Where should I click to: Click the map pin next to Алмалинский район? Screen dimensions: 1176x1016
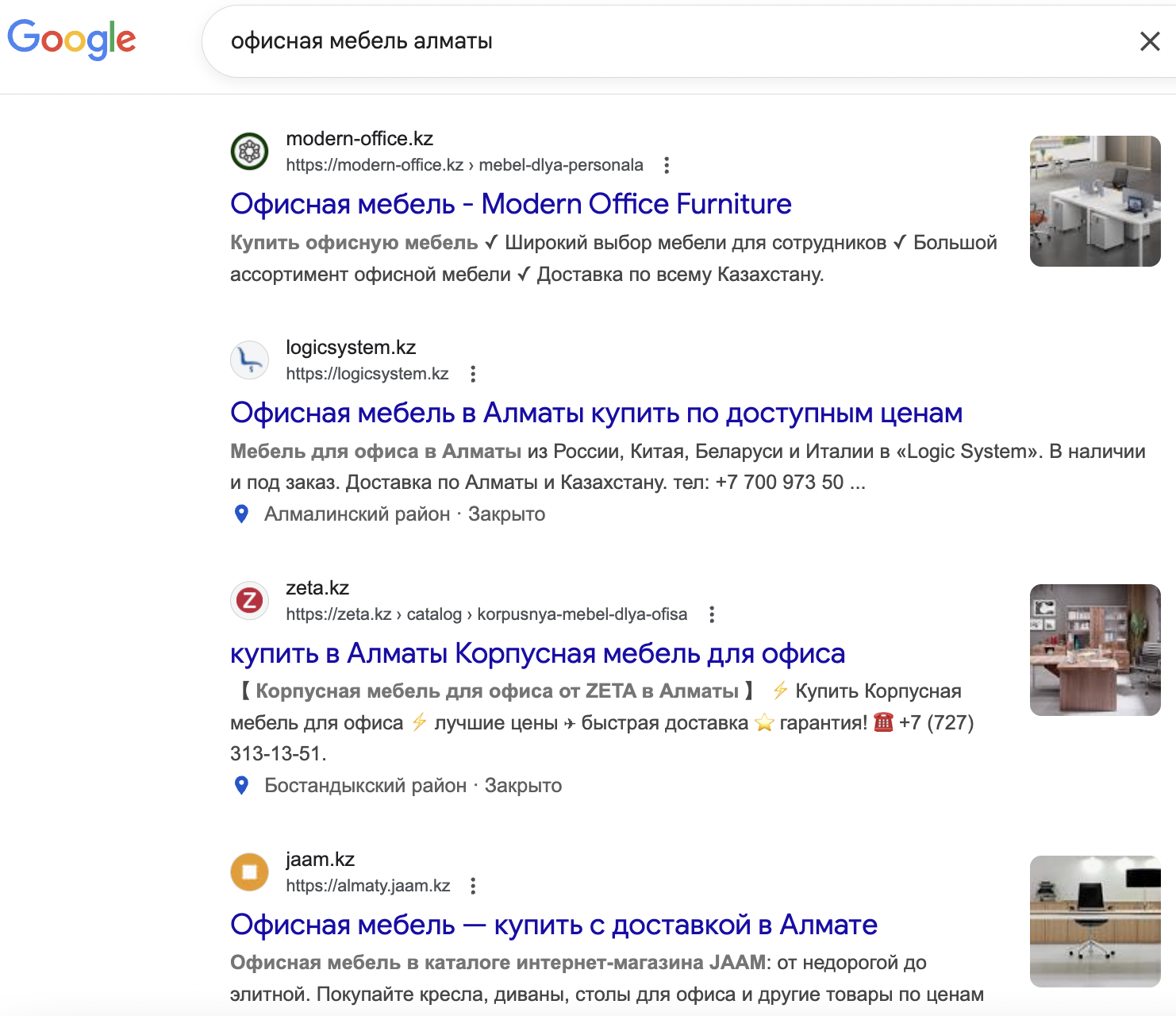click(242, 514)
